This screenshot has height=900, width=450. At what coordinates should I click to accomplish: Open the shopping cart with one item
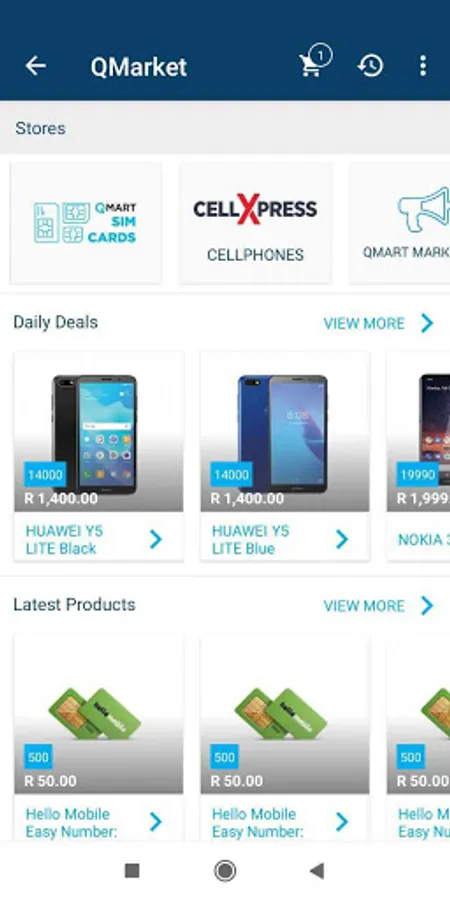click(315, 63)
